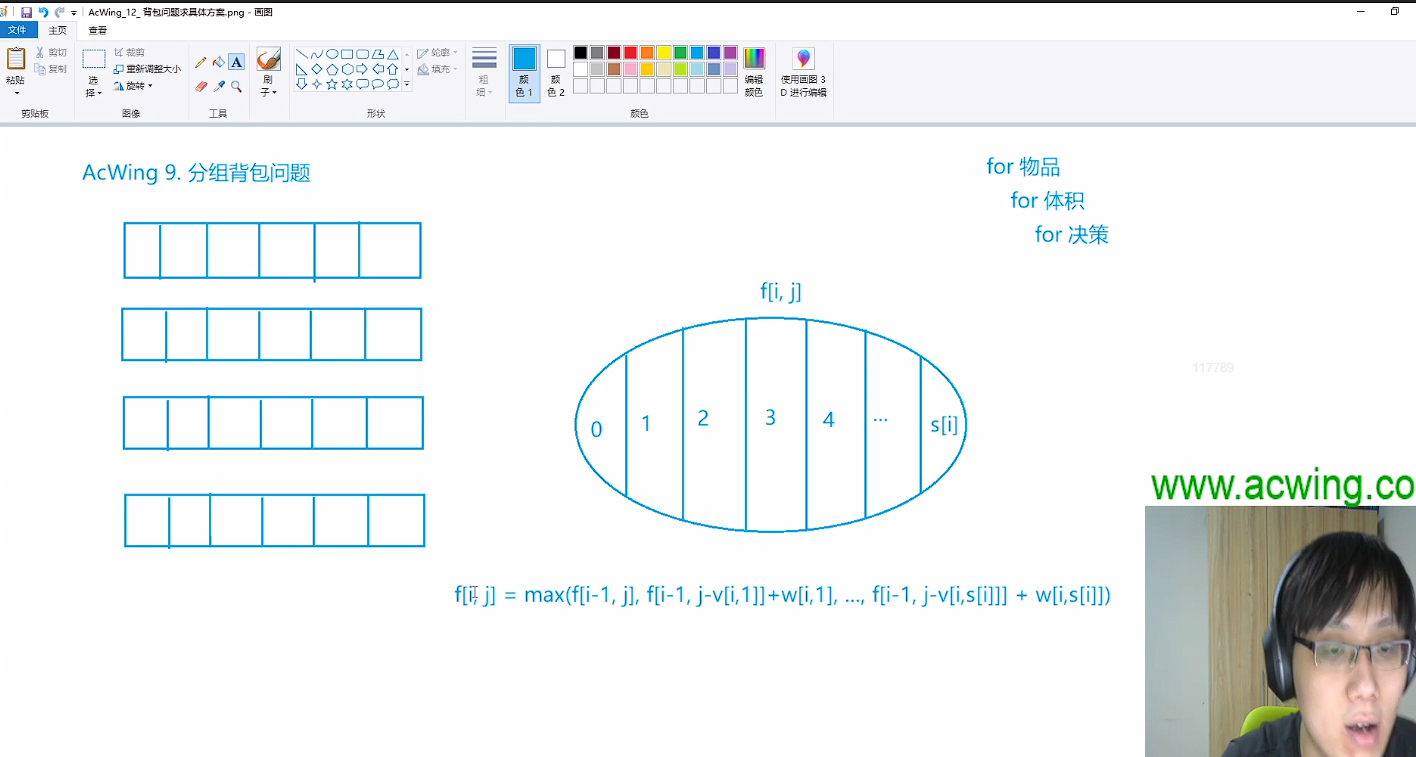Click the 'f[i, j]' label above ellipse
The height and width of the screenshot is (757, 1416).
tap(781, 292)
